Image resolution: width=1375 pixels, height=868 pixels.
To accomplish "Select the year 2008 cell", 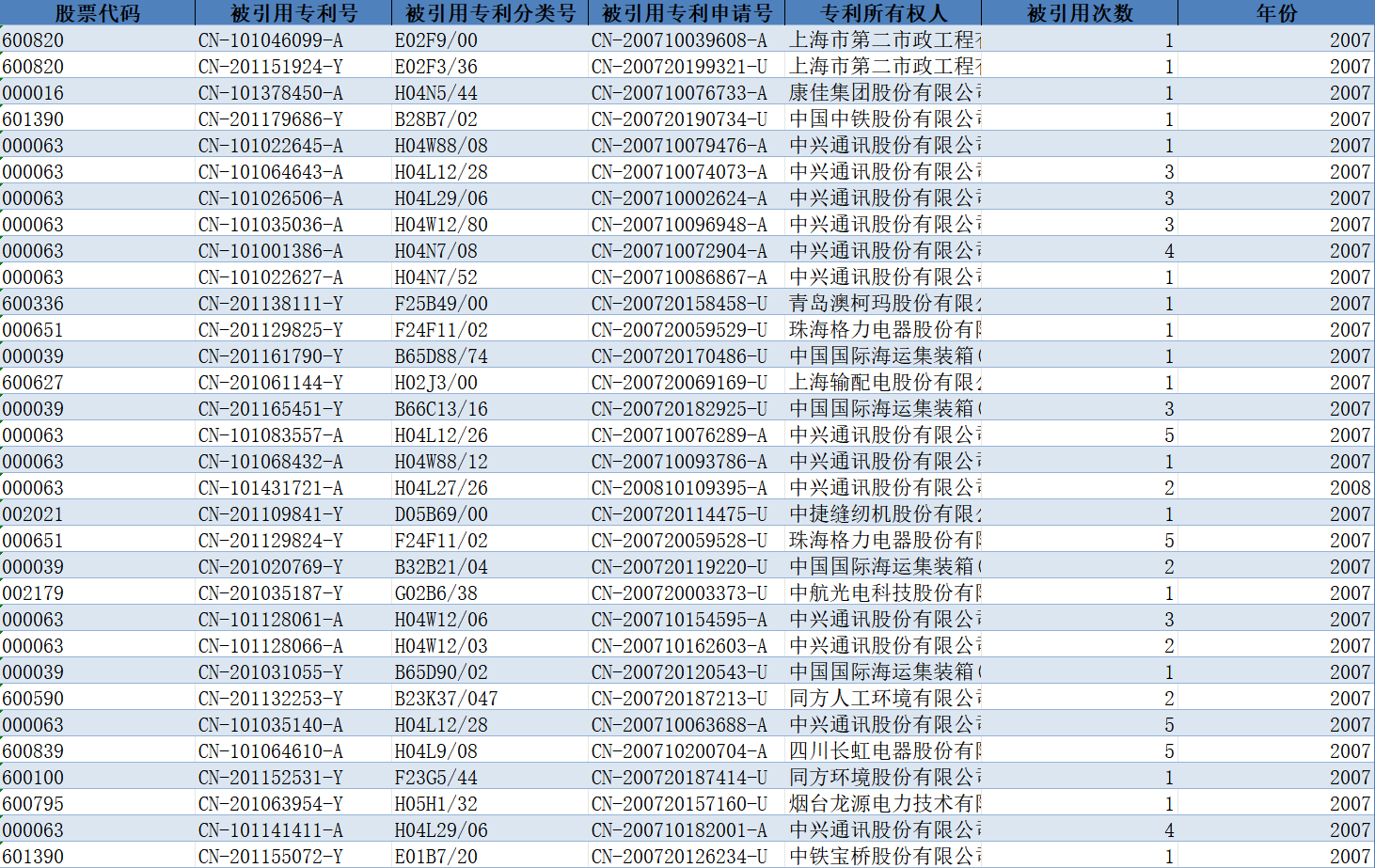I will click(1276, 488).
